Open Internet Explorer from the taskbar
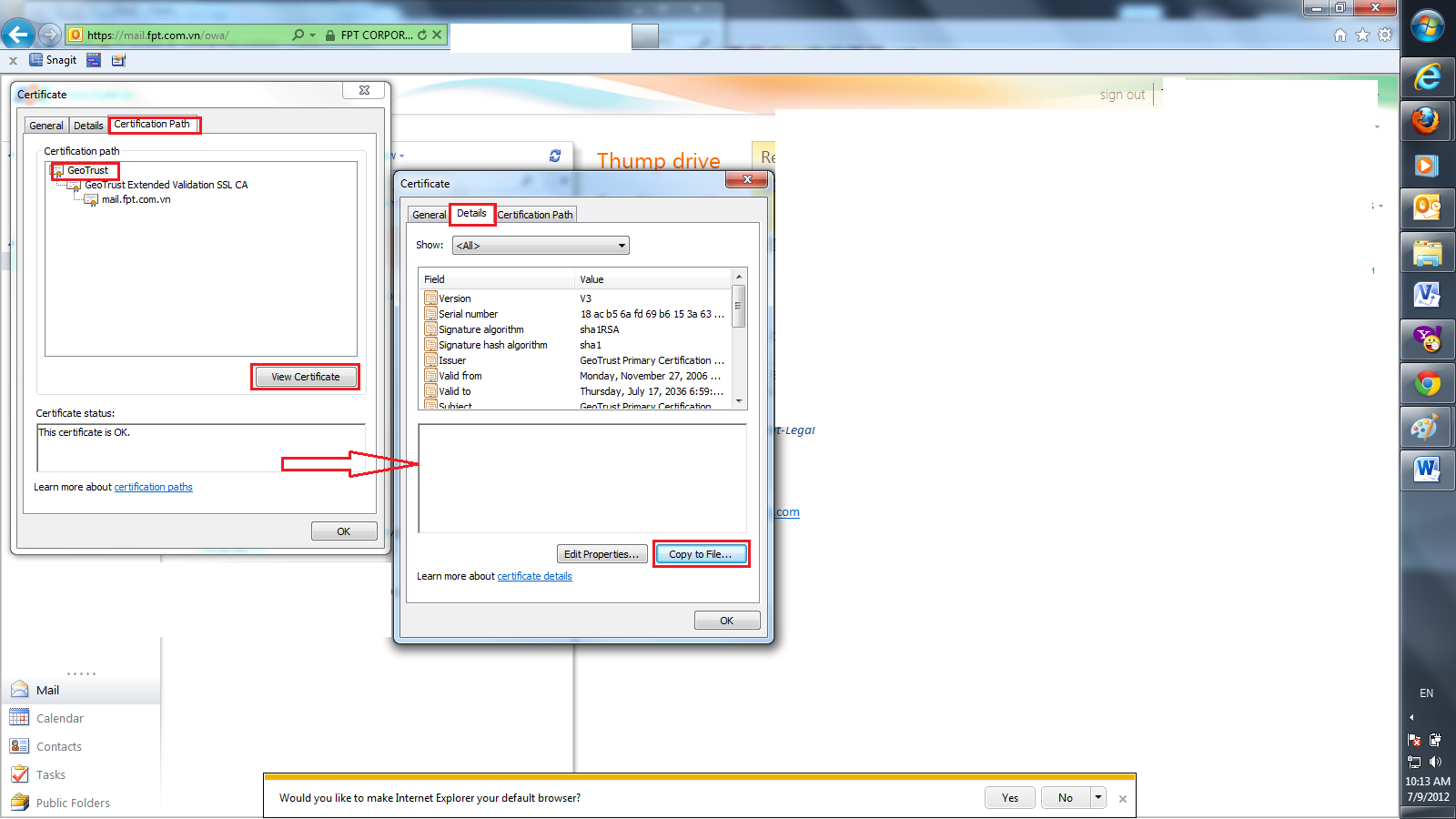The width and height of the screenshot is (1456, 819). pos(1427,77)
